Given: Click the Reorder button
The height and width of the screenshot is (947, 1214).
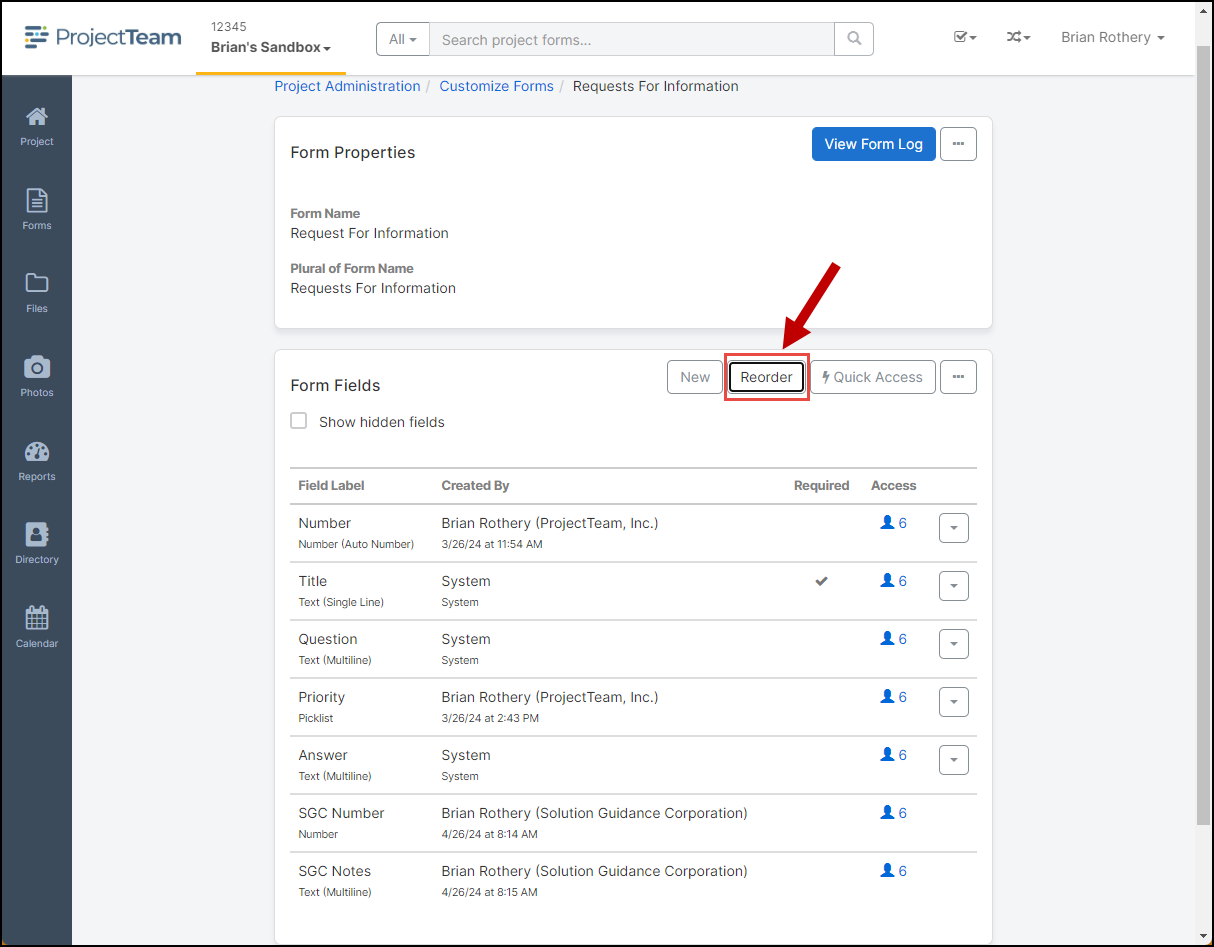Looking at the screenshot, I should click(766, 377).
